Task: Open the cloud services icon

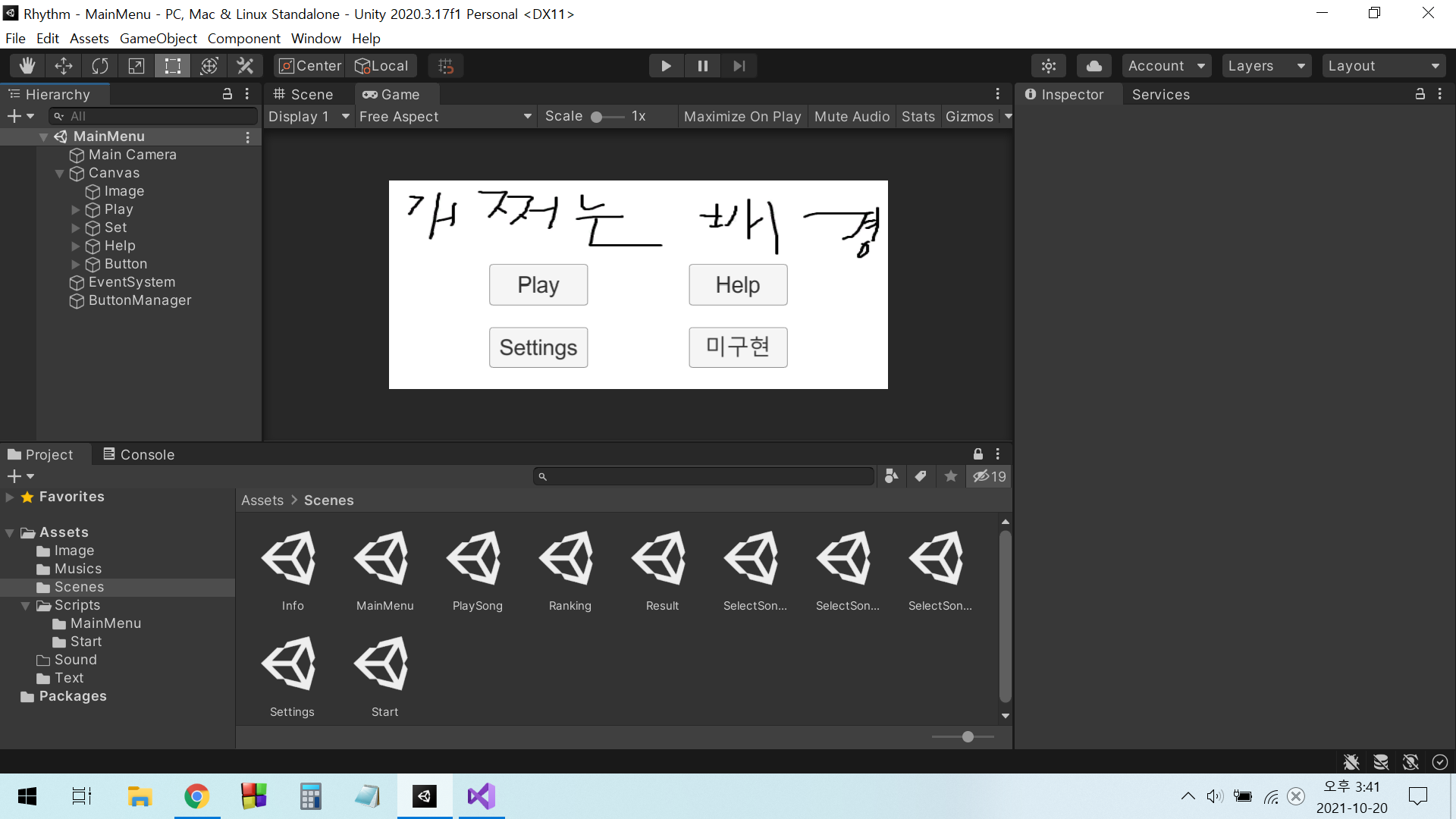Action: click(1094, 66)
